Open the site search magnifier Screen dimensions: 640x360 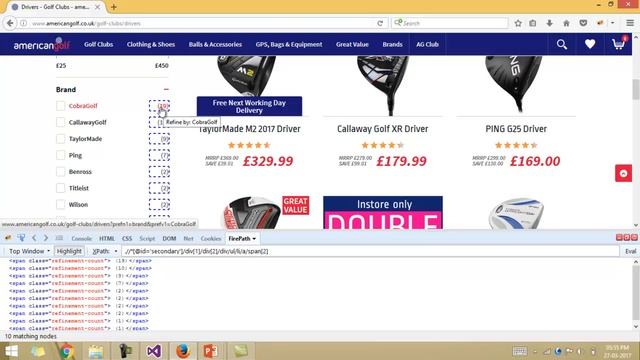coord(562,44)
